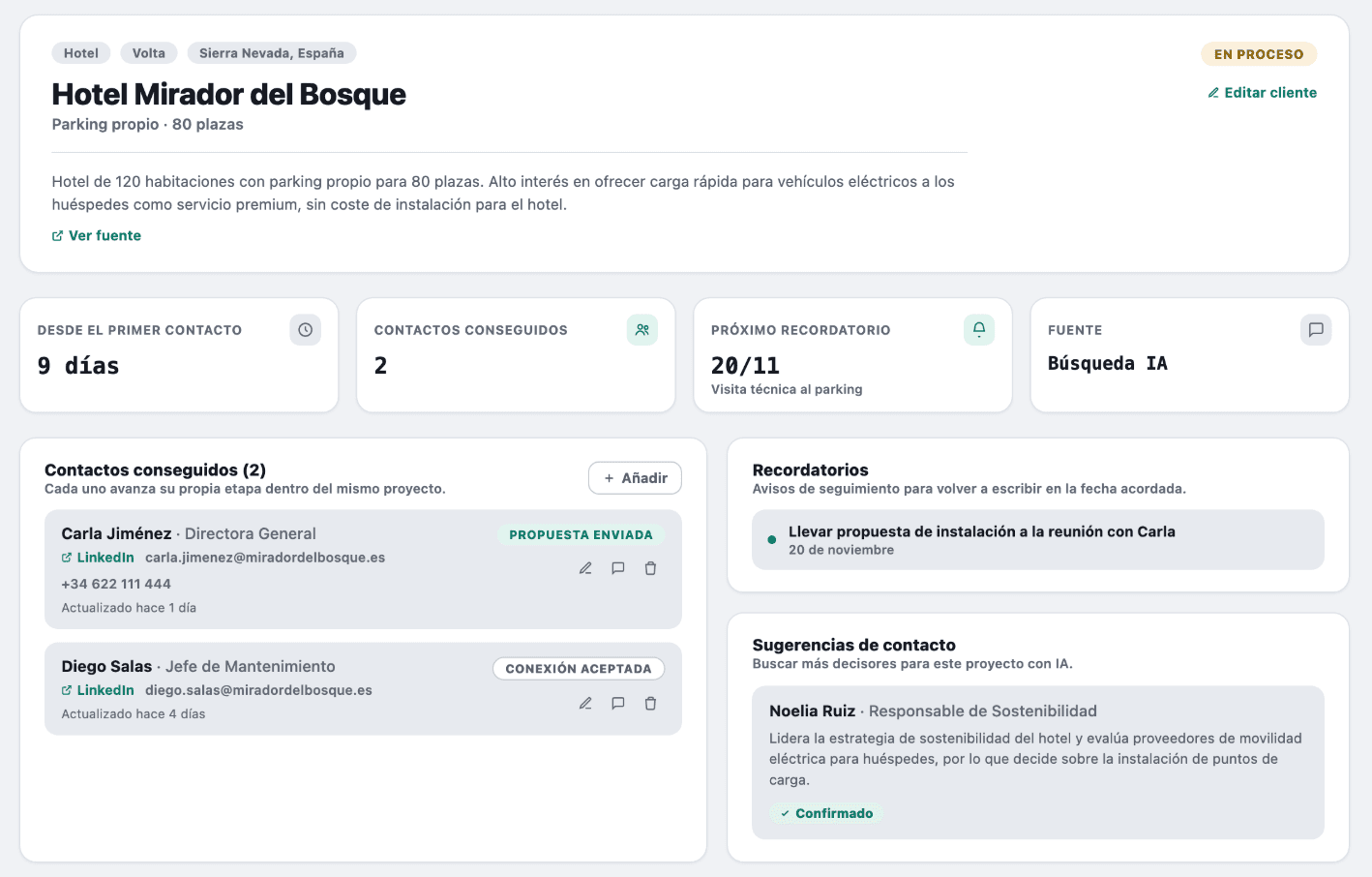Select email diego.salas@miradordelbosque.es

pyautogui.click(x=258, y=690)
